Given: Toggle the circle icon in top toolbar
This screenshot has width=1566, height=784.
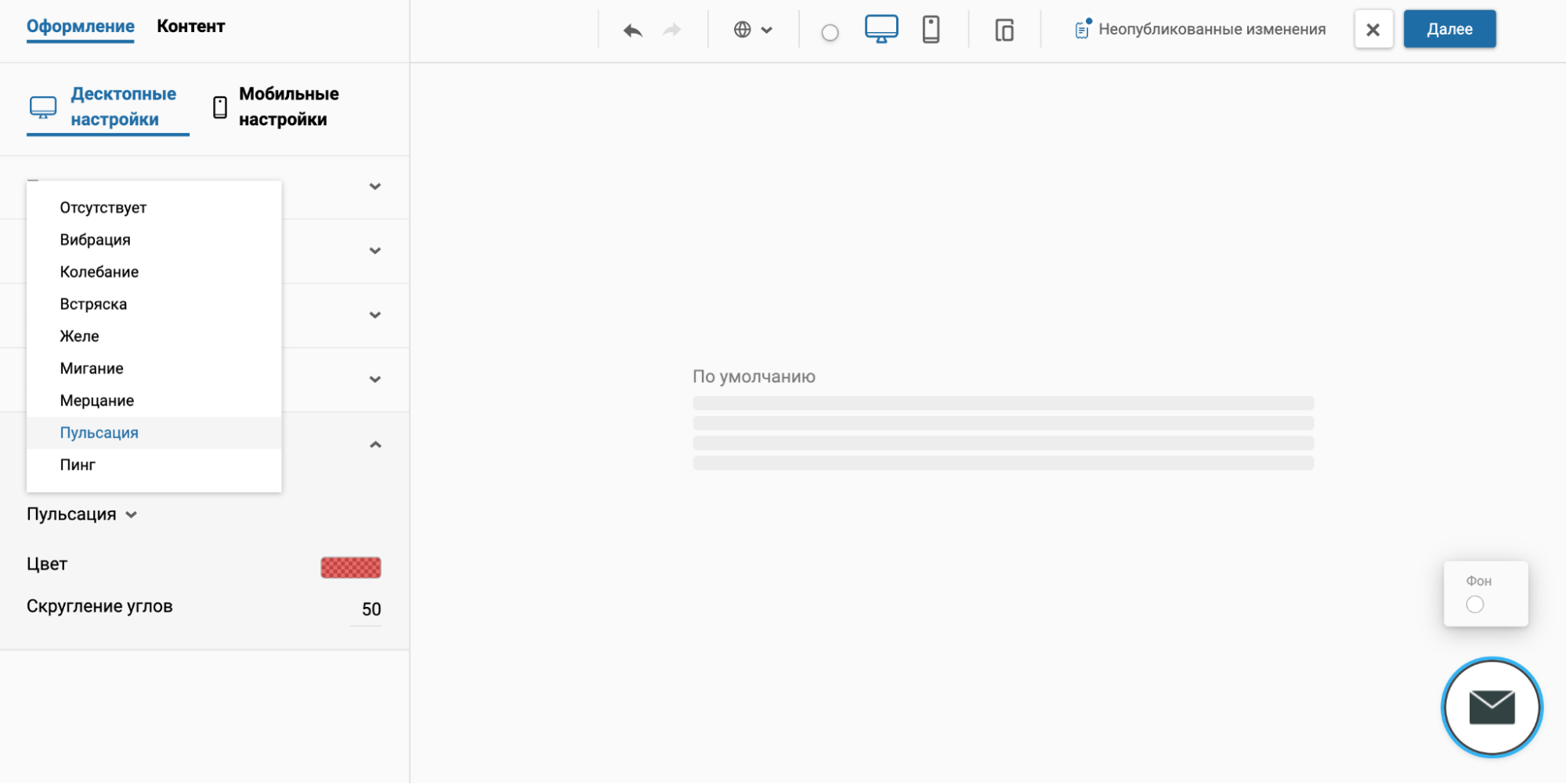Looking at the screenshot, I should click(x=830, y=32).
